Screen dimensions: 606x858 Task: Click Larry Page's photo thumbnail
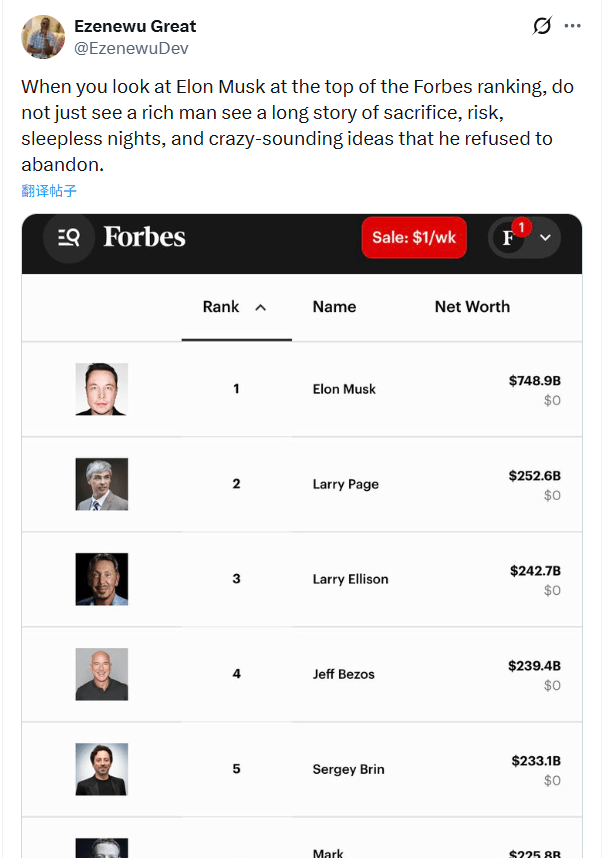pyautogui.click(x=102, y=484)
